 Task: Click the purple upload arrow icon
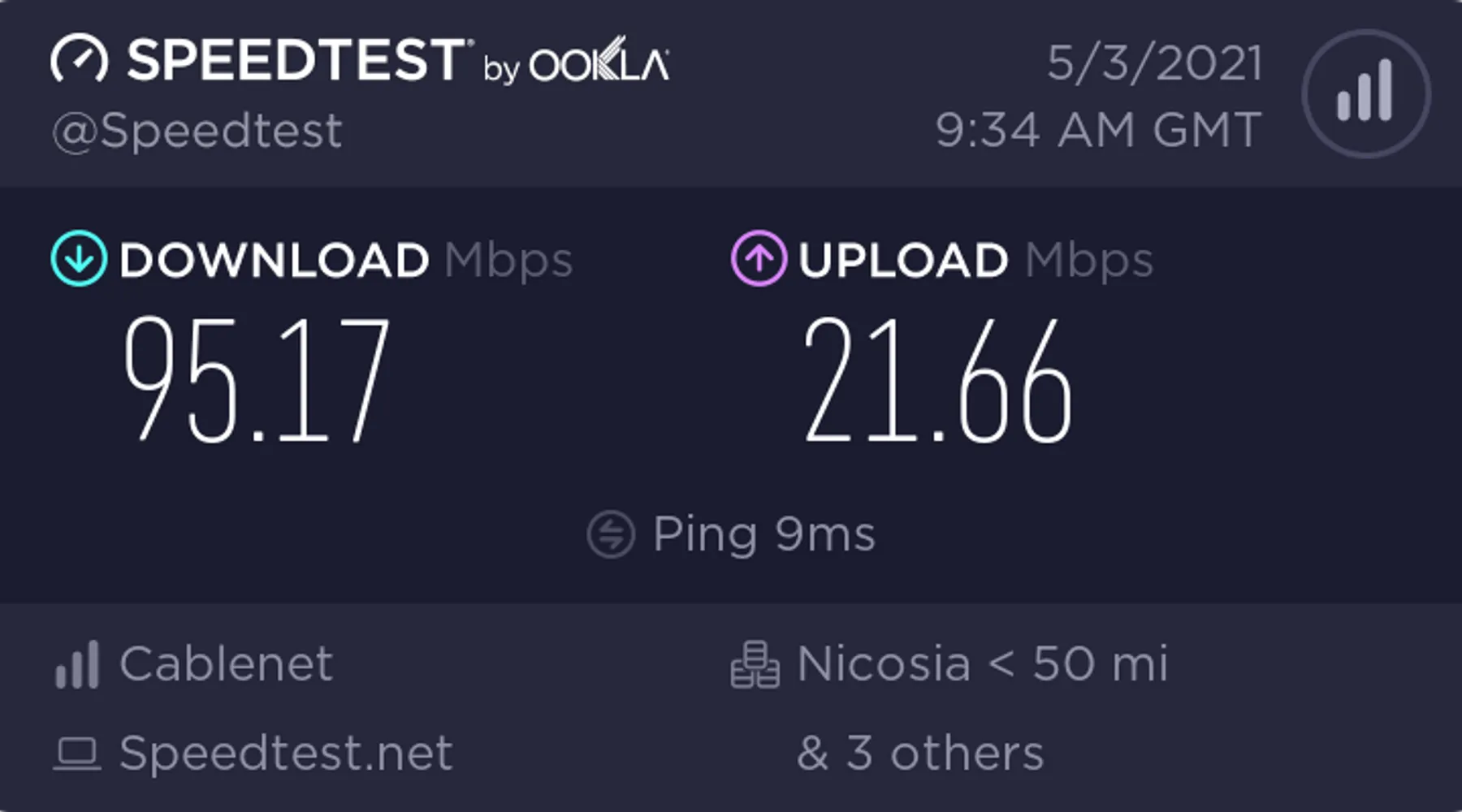759,259
